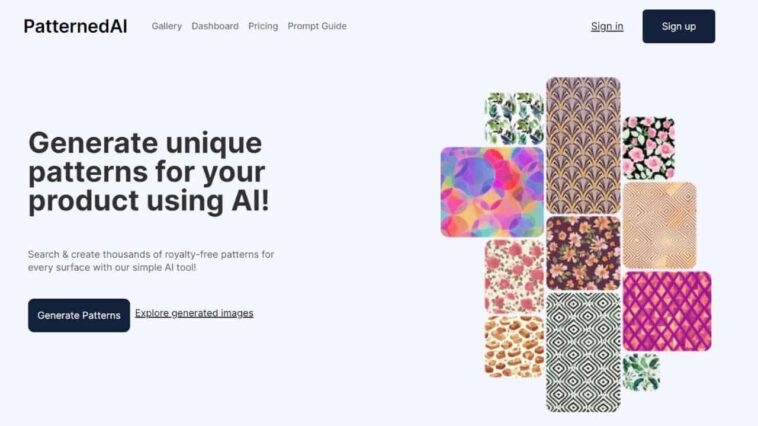Open the Gallery page
The height and width of the screenshot is (426, 758).
[x=167, y=26]
